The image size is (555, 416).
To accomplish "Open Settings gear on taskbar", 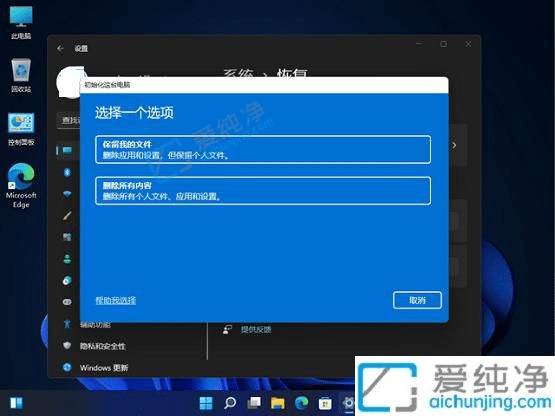I will click(x=348, y=403).
